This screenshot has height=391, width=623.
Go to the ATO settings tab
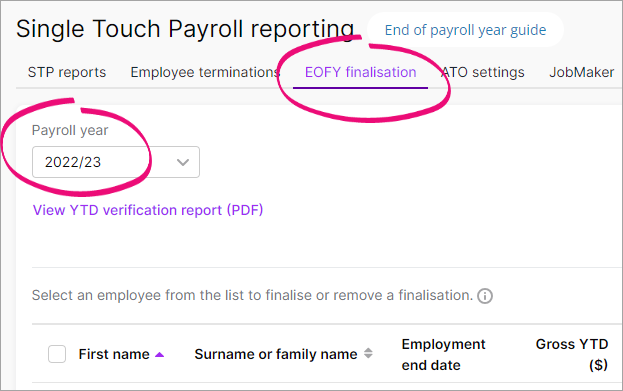pos(483,72)
